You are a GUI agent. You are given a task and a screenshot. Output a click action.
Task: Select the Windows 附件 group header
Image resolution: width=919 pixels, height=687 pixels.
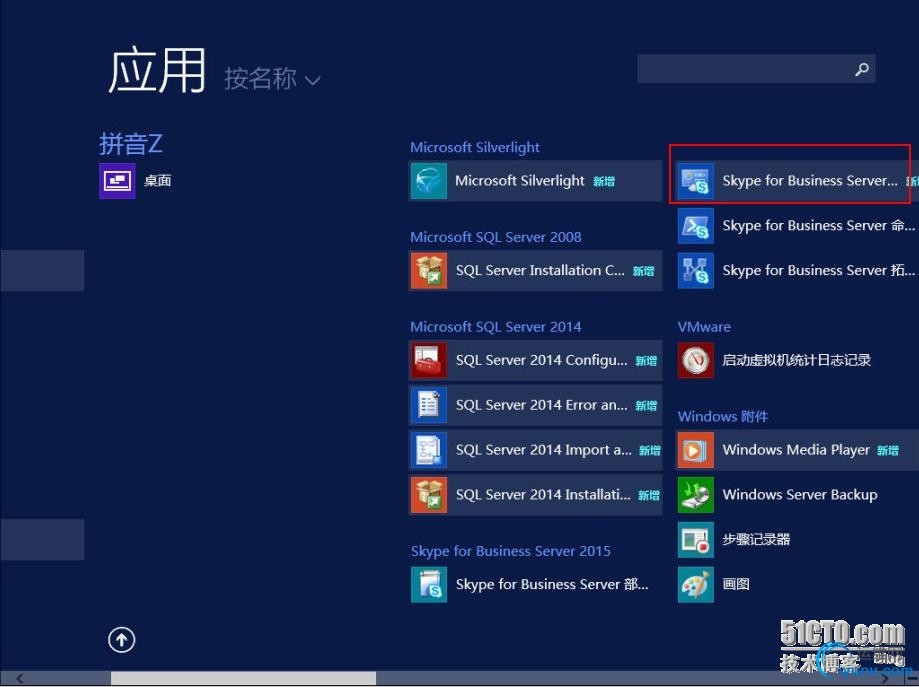723,416
